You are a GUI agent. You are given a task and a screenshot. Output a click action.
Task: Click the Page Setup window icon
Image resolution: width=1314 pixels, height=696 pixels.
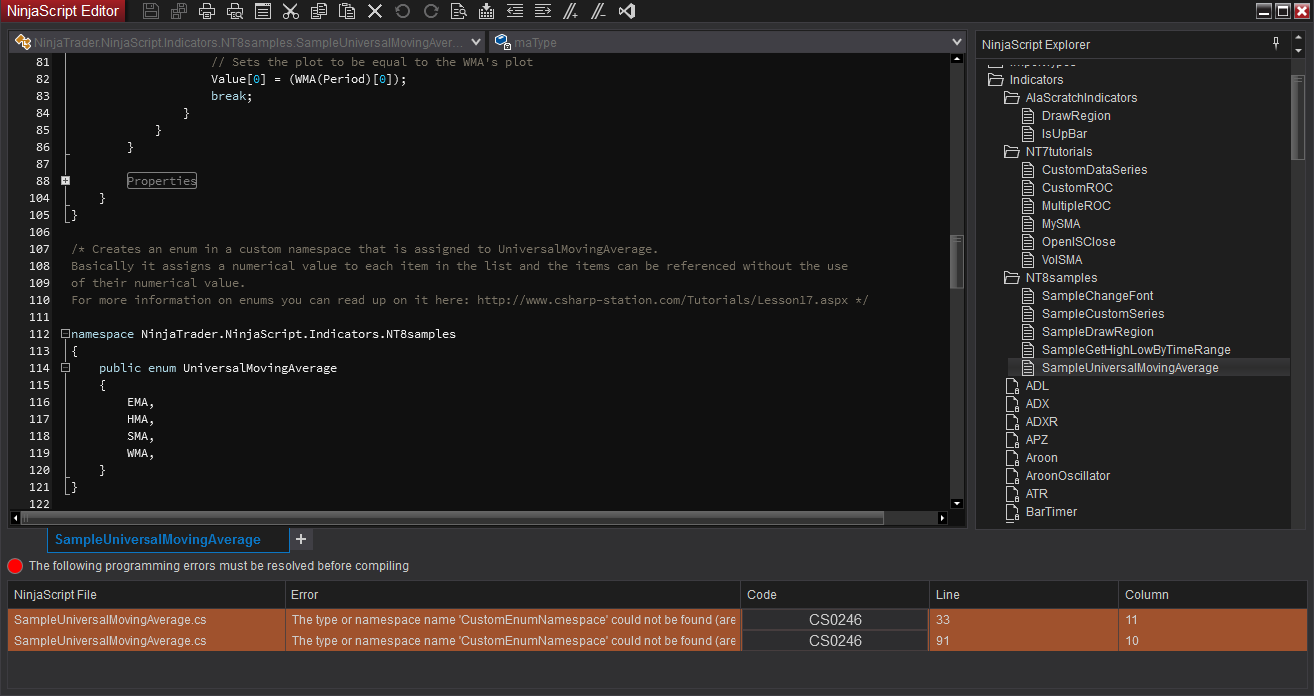tap(263, 11)
